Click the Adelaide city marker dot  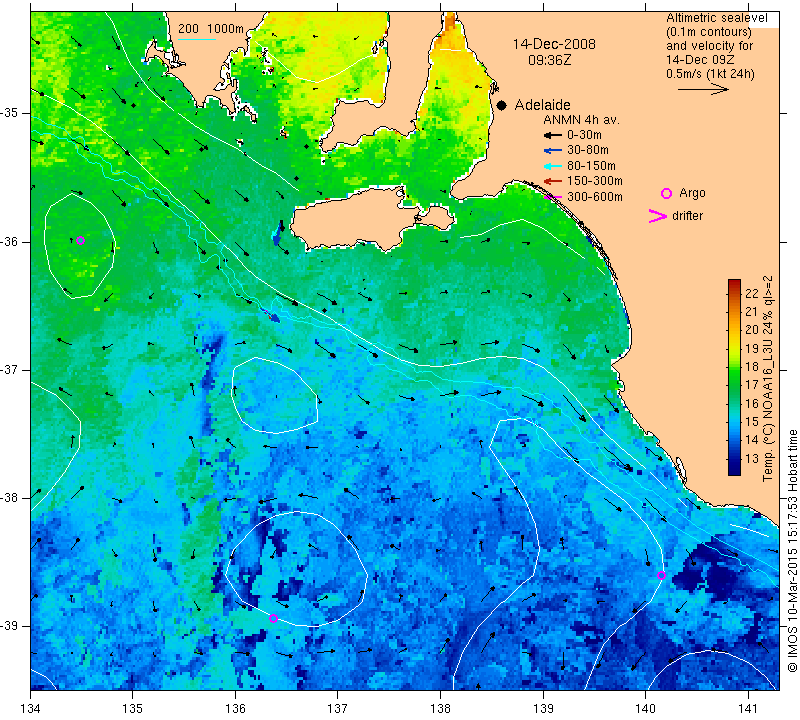(502, 105)
